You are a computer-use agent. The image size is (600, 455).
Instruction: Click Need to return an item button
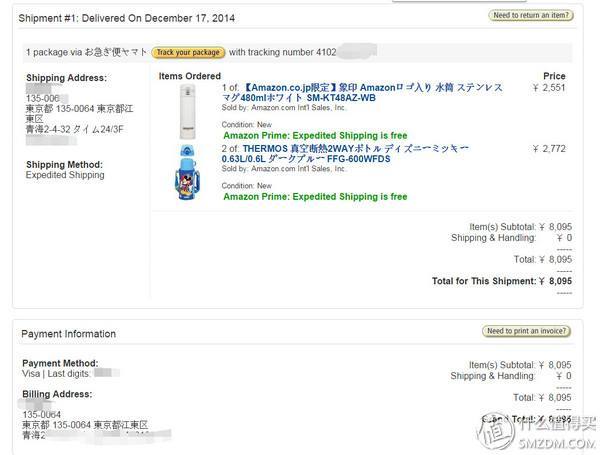(x=531, y=15)
